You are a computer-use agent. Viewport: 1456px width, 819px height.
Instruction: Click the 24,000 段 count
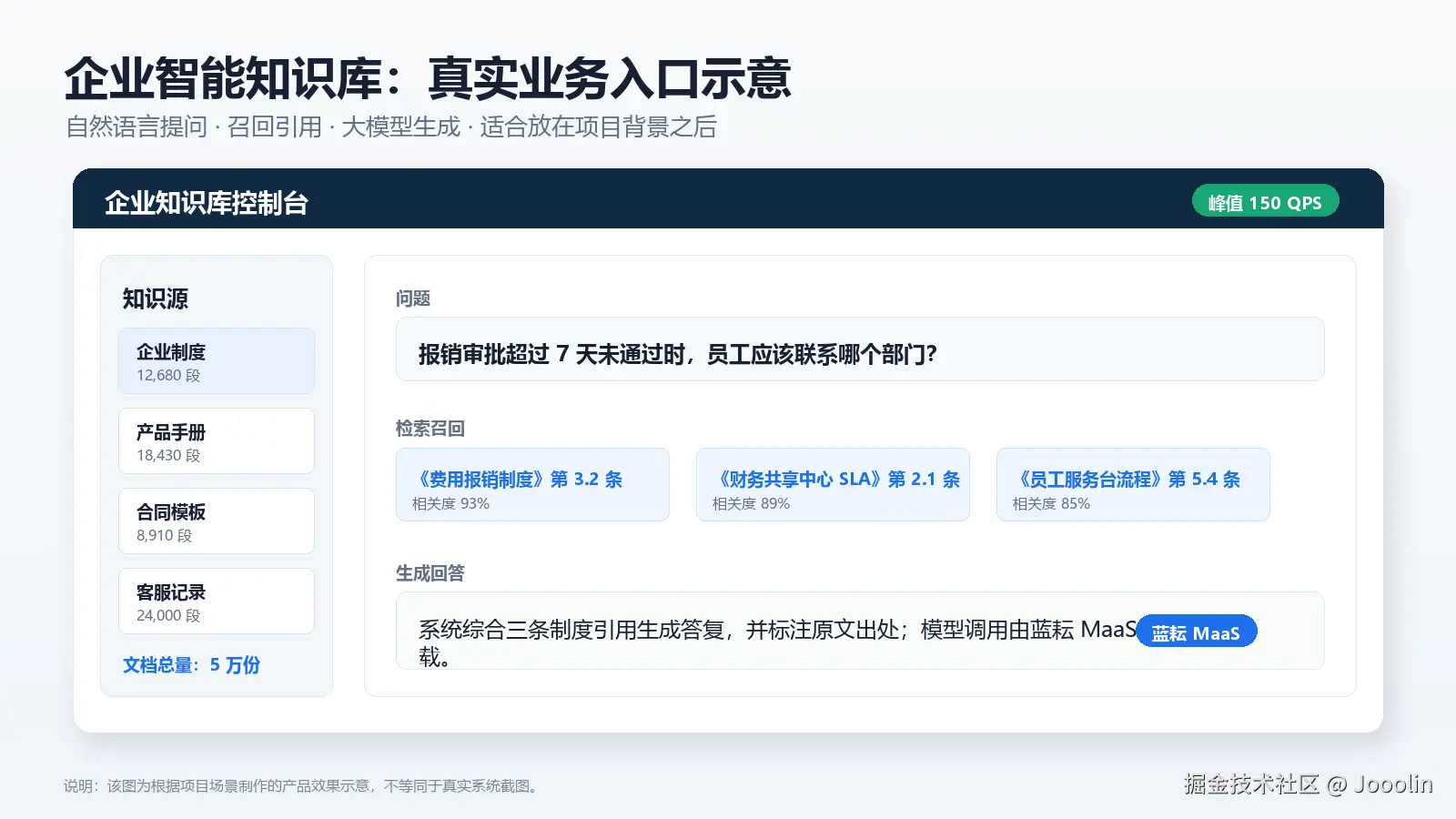pos(168,615)
